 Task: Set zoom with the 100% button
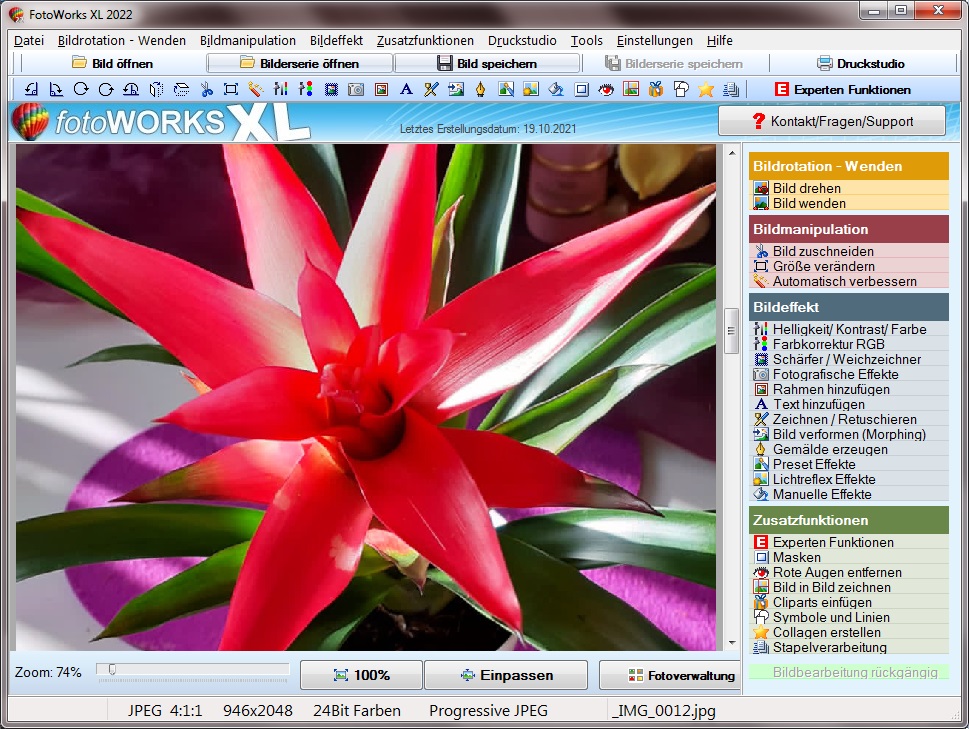click(362, 675)
